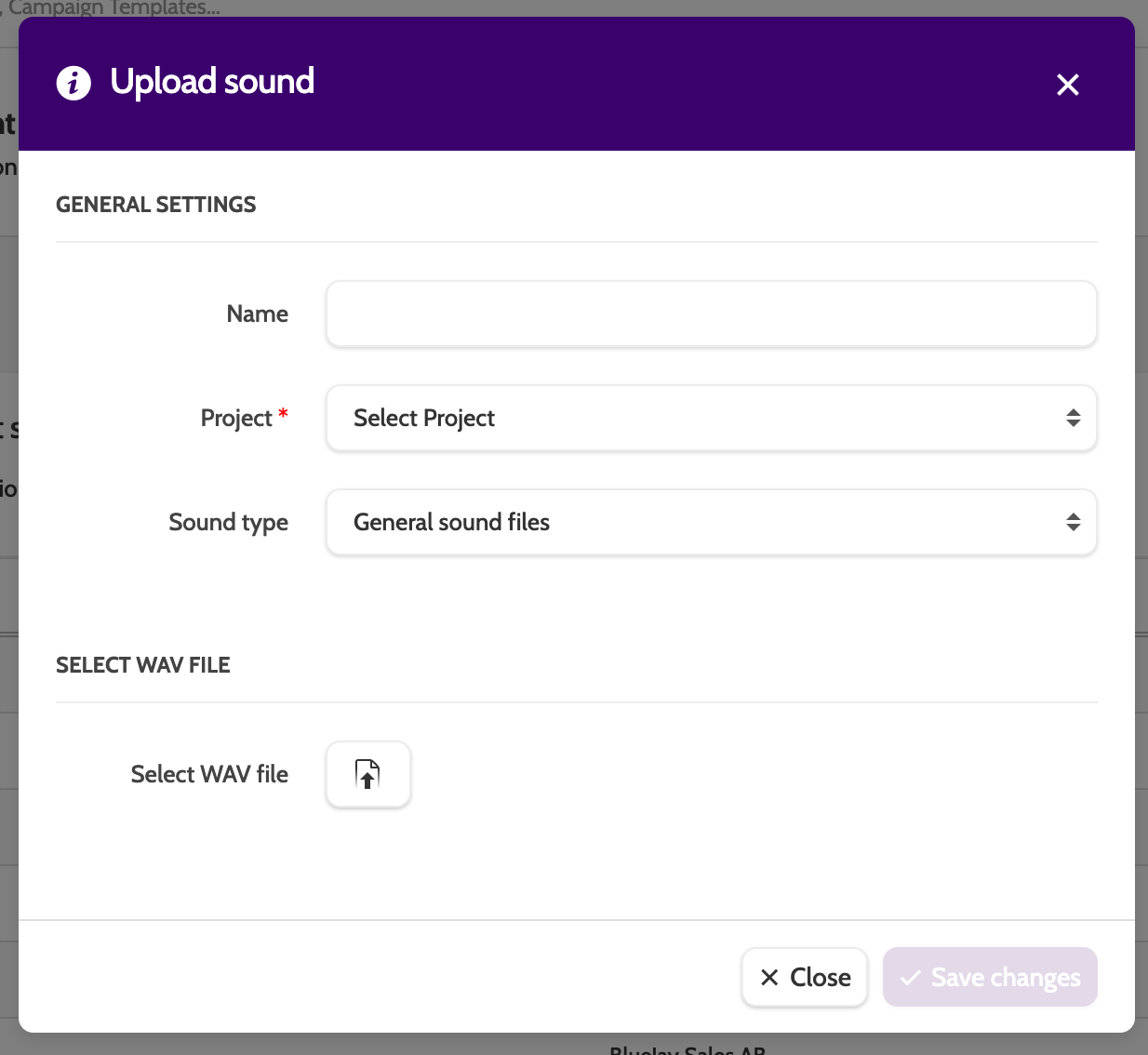Click the Project field label
Screen dimensions: 1148x1055
pos(236,418)
